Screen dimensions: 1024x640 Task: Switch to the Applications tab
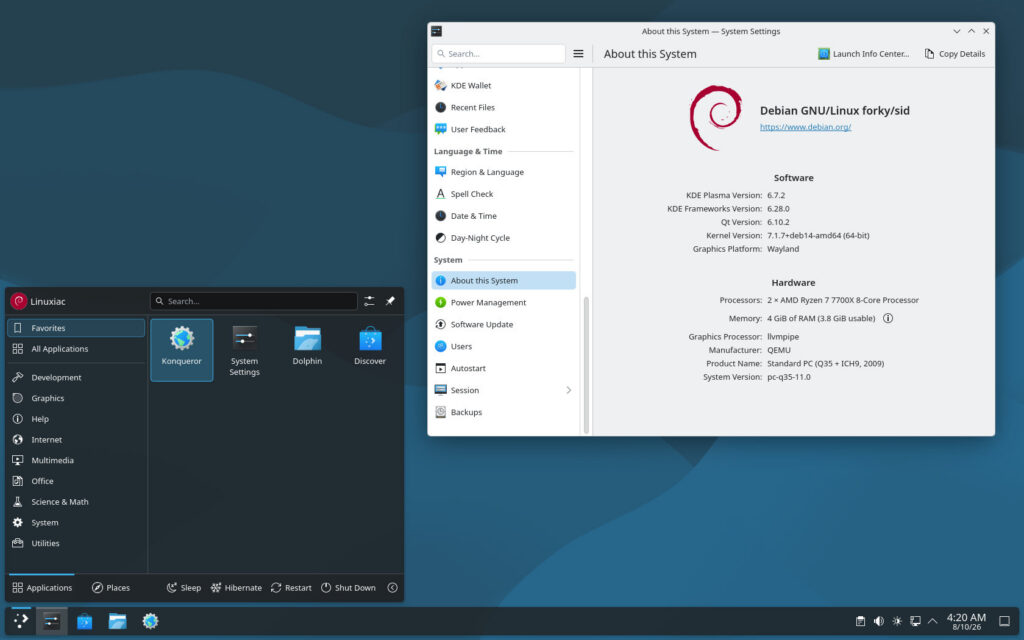pyautogui.click(x=42, y=588)
